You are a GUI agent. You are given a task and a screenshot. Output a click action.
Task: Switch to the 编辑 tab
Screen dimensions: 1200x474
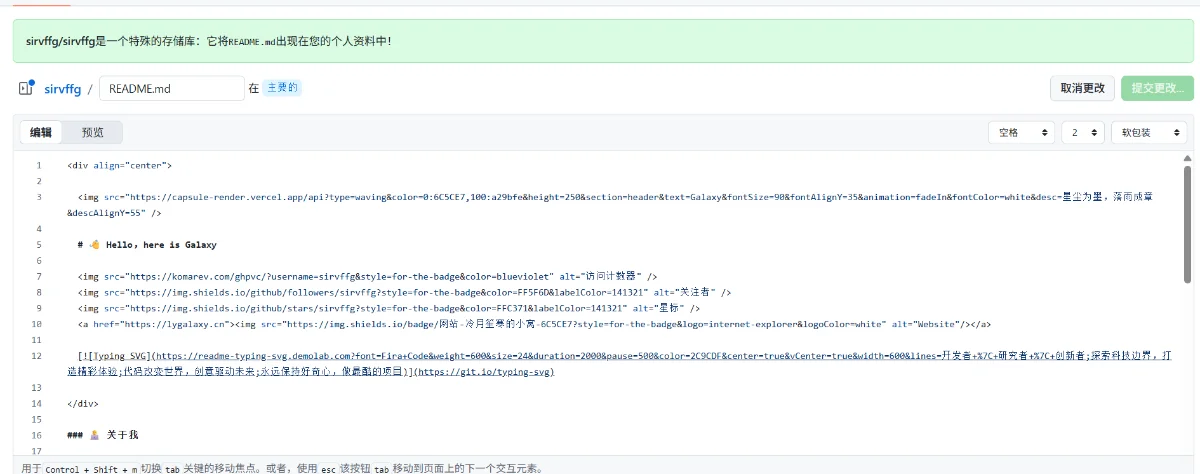(40, 132)
